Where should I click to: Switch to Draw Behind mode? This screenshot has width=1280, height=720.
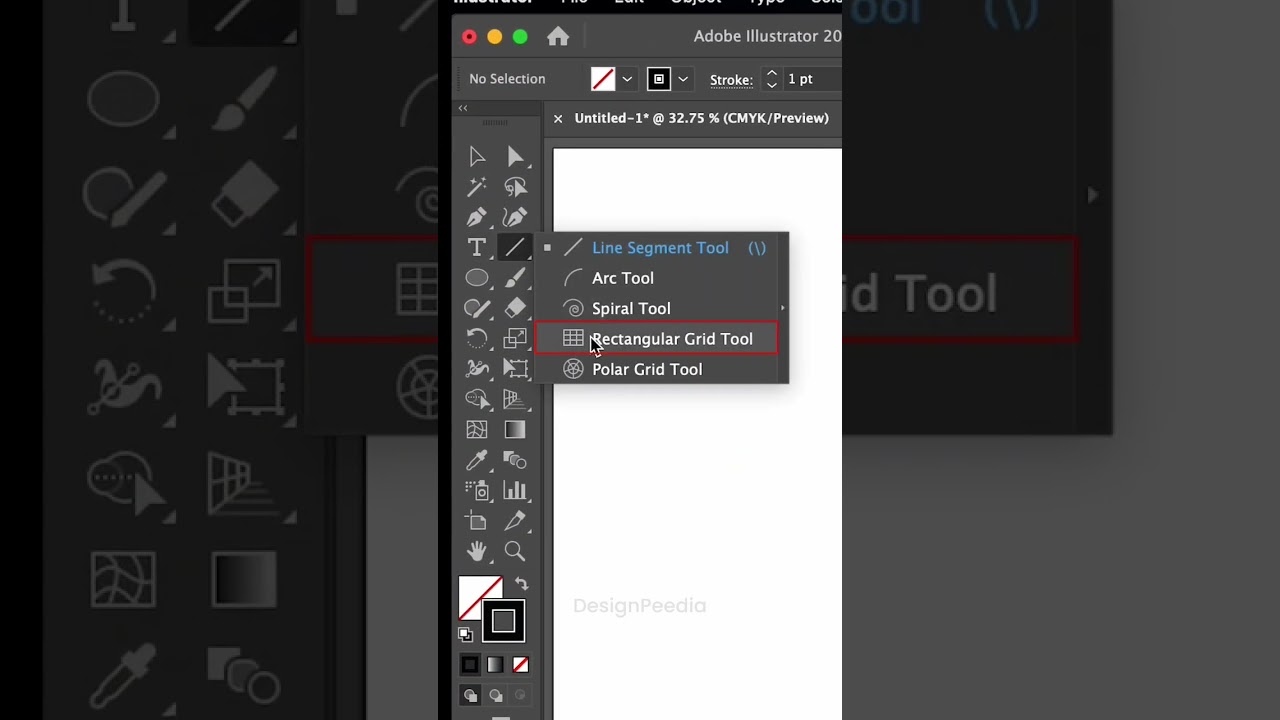pos(495,695)
